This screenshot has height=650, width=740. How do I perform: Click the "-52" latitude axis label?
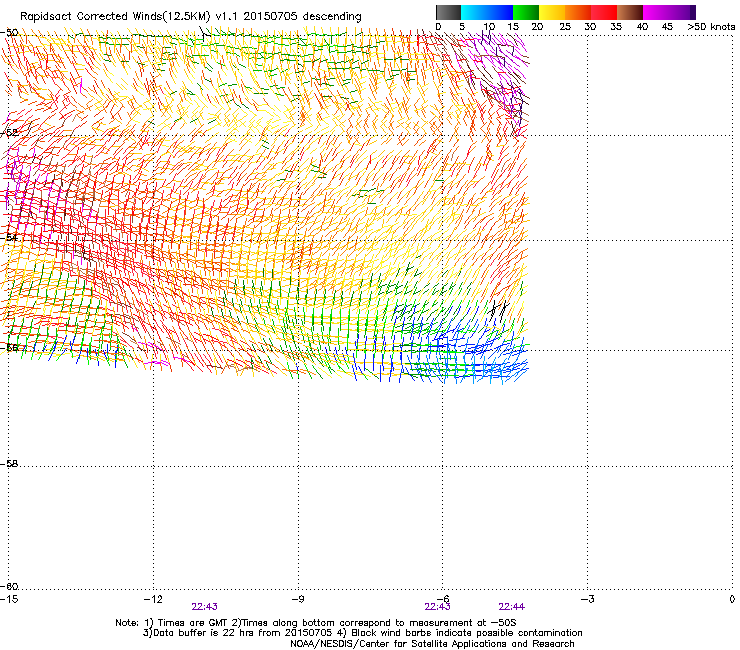(x=9, y=132)
